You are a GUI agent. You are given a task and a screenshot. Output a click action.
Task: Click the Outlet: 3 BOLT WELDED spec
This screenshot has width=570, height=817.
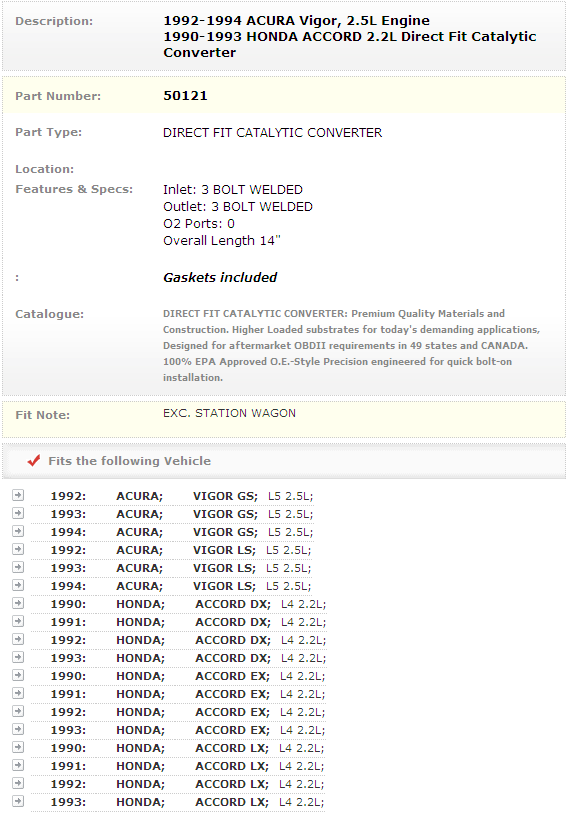[x=238, y=207]
